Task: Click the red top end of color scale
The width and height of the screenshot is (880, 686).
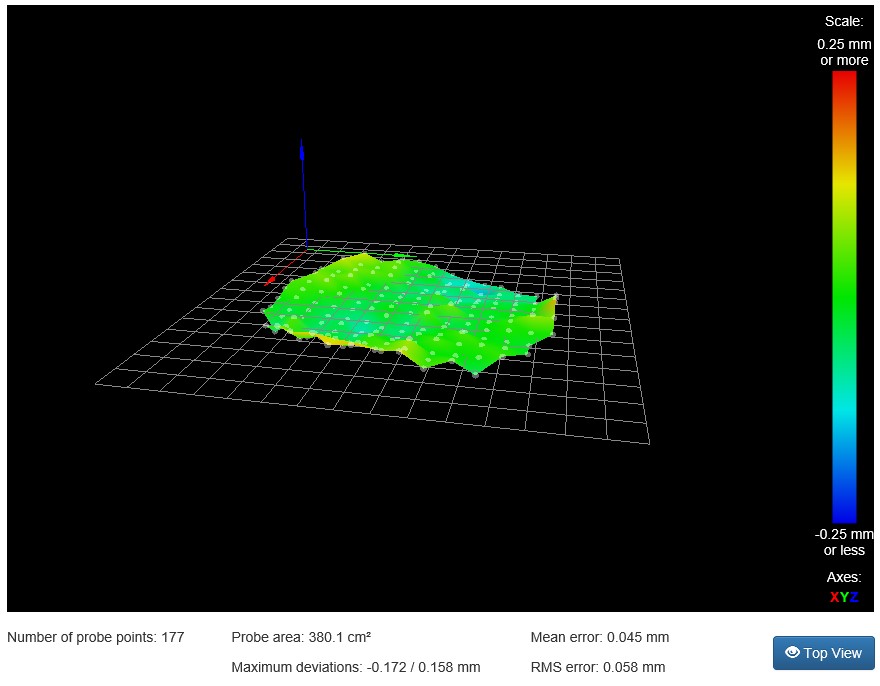Action: pos(843,78)
